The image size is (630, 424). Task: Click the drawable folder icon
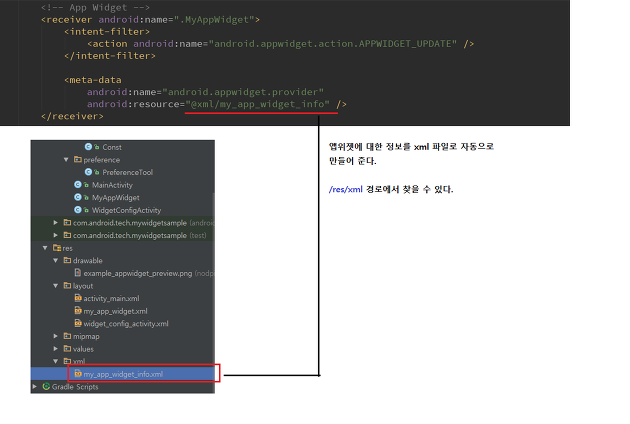pos(67,260)
